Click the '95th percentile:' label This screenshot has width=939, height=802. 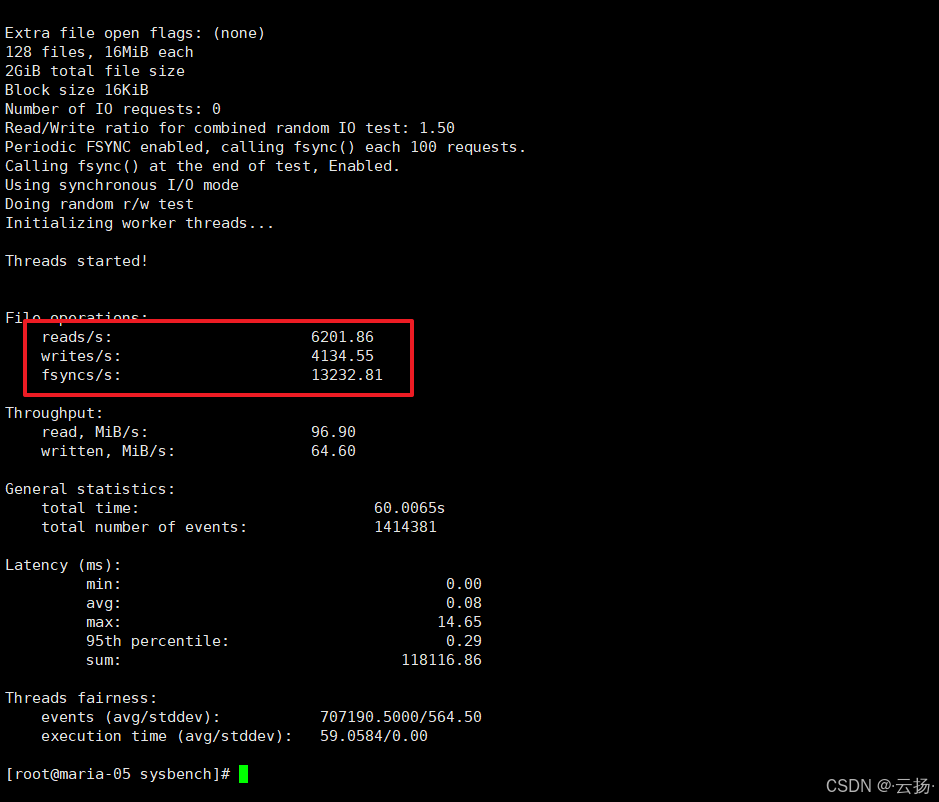(157, 641)
